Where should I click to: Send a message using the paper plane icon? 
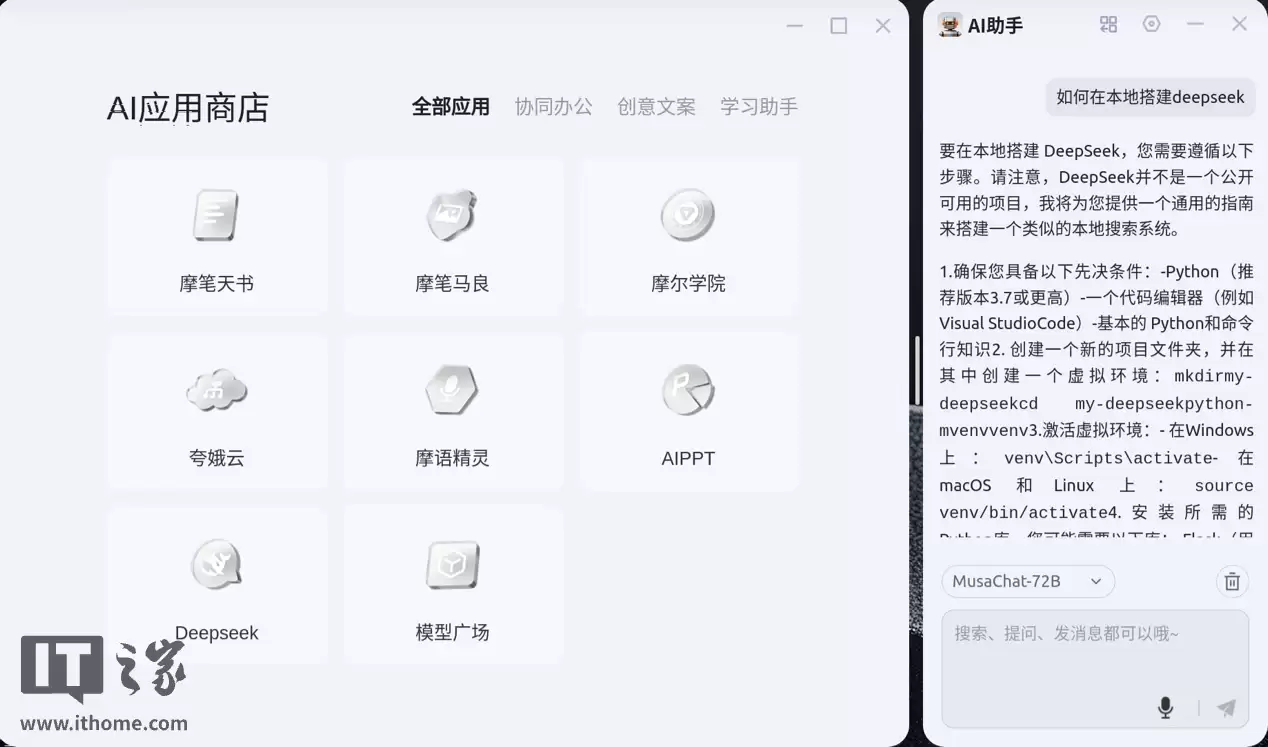click(1228, 707)
